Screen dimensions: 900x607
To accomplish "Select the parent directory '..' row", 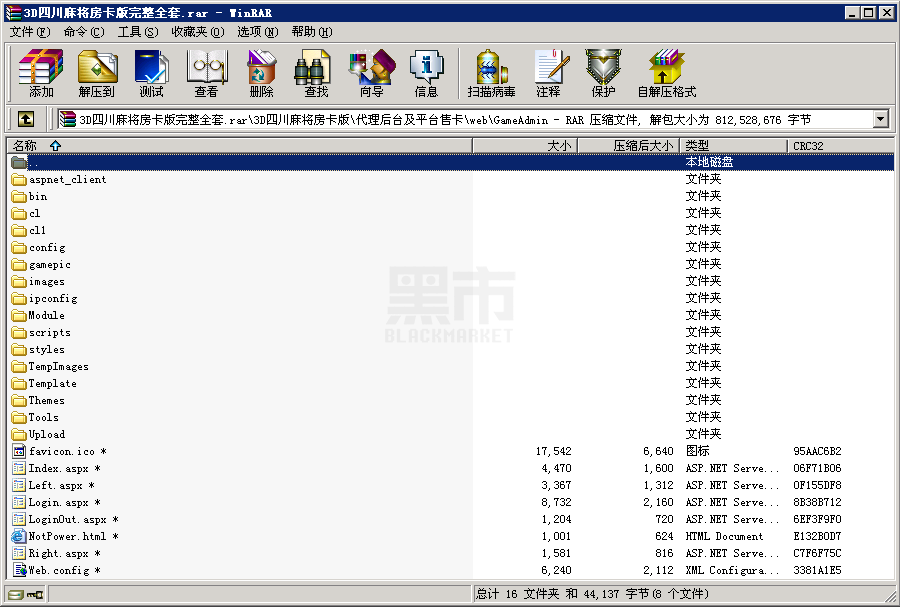I will (x=451, y=162).
